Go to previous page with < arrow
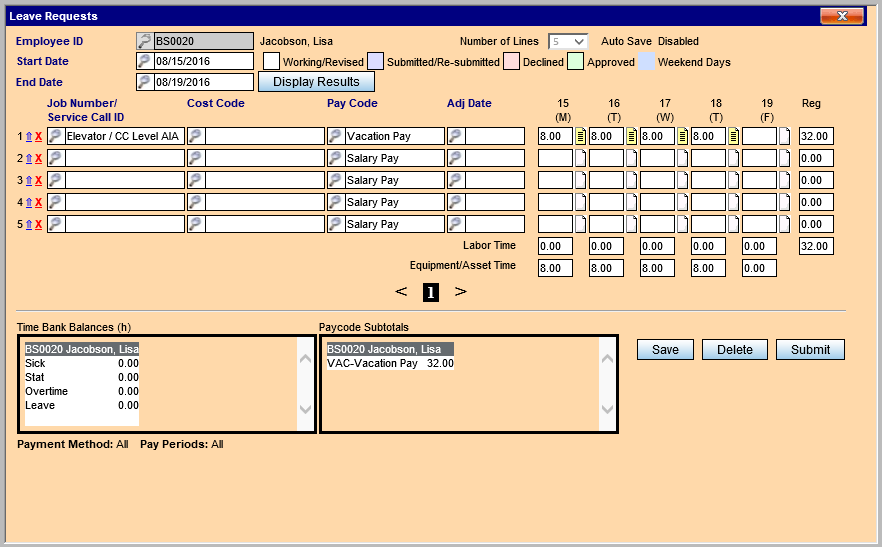882x547 pixels. pyautogui.click(x=401, y=292)
